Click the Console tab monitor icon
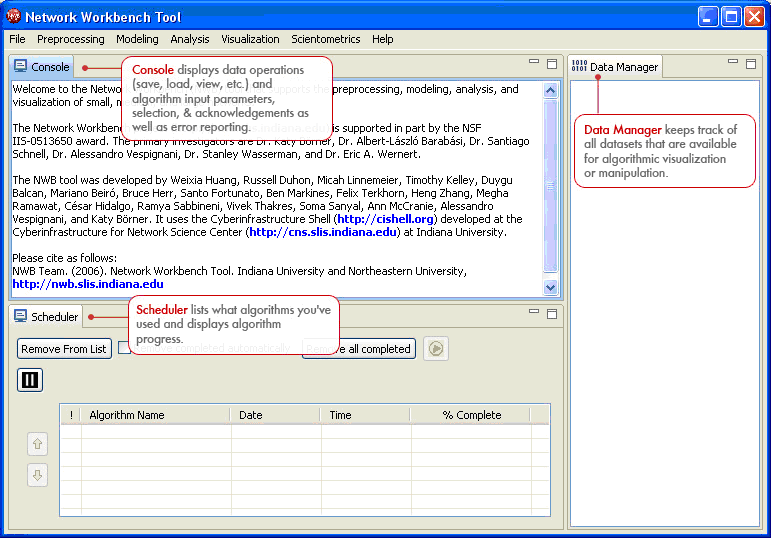Image resolution: width=771 pixels, height=538 pixels. pyautogui.click(x=21, y=66)
